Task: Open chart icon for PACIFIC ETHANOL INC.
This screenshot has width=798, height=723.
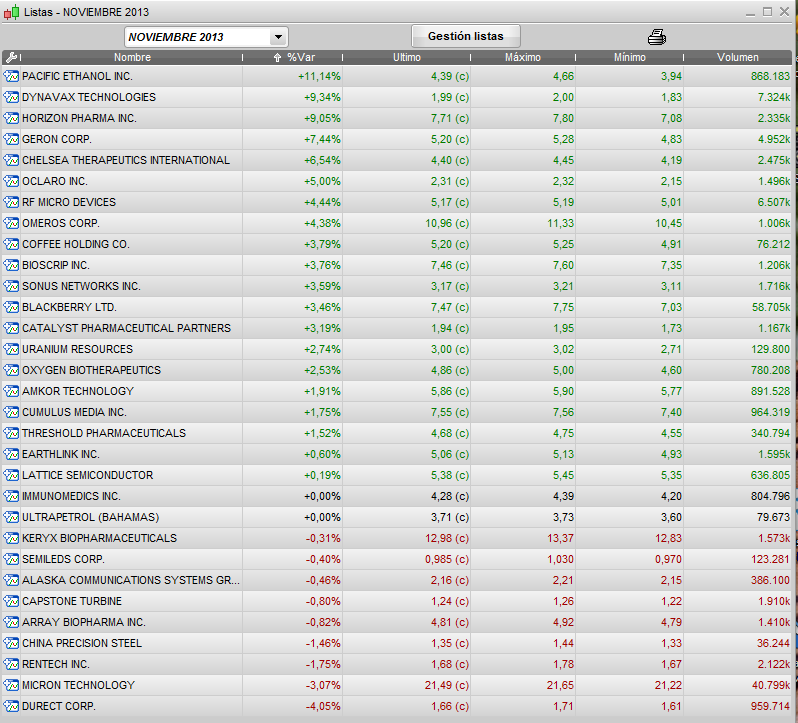Action: [x=11, y=76]
